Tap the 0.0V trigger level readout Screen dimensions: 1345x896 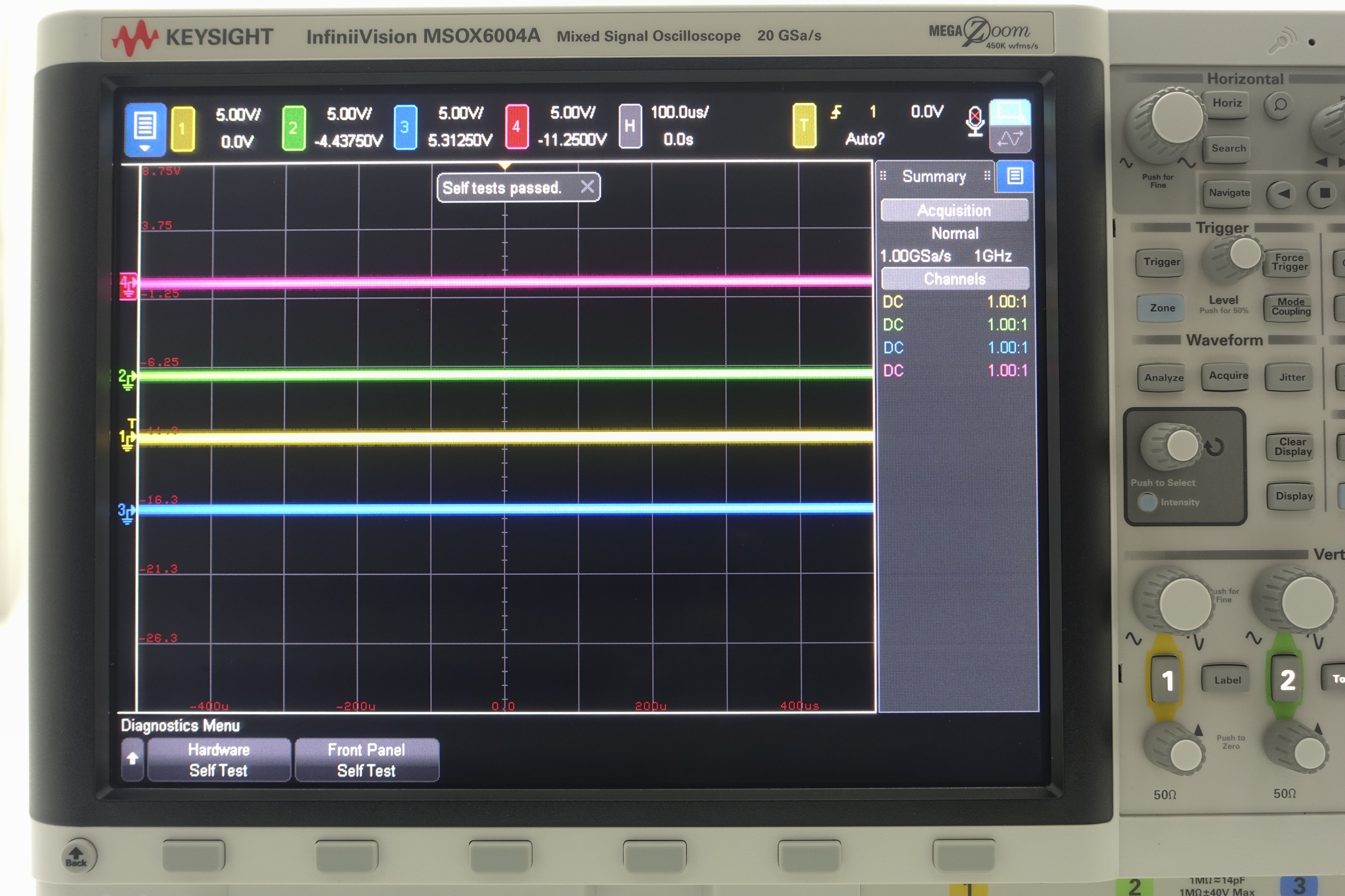click(927, 112)
